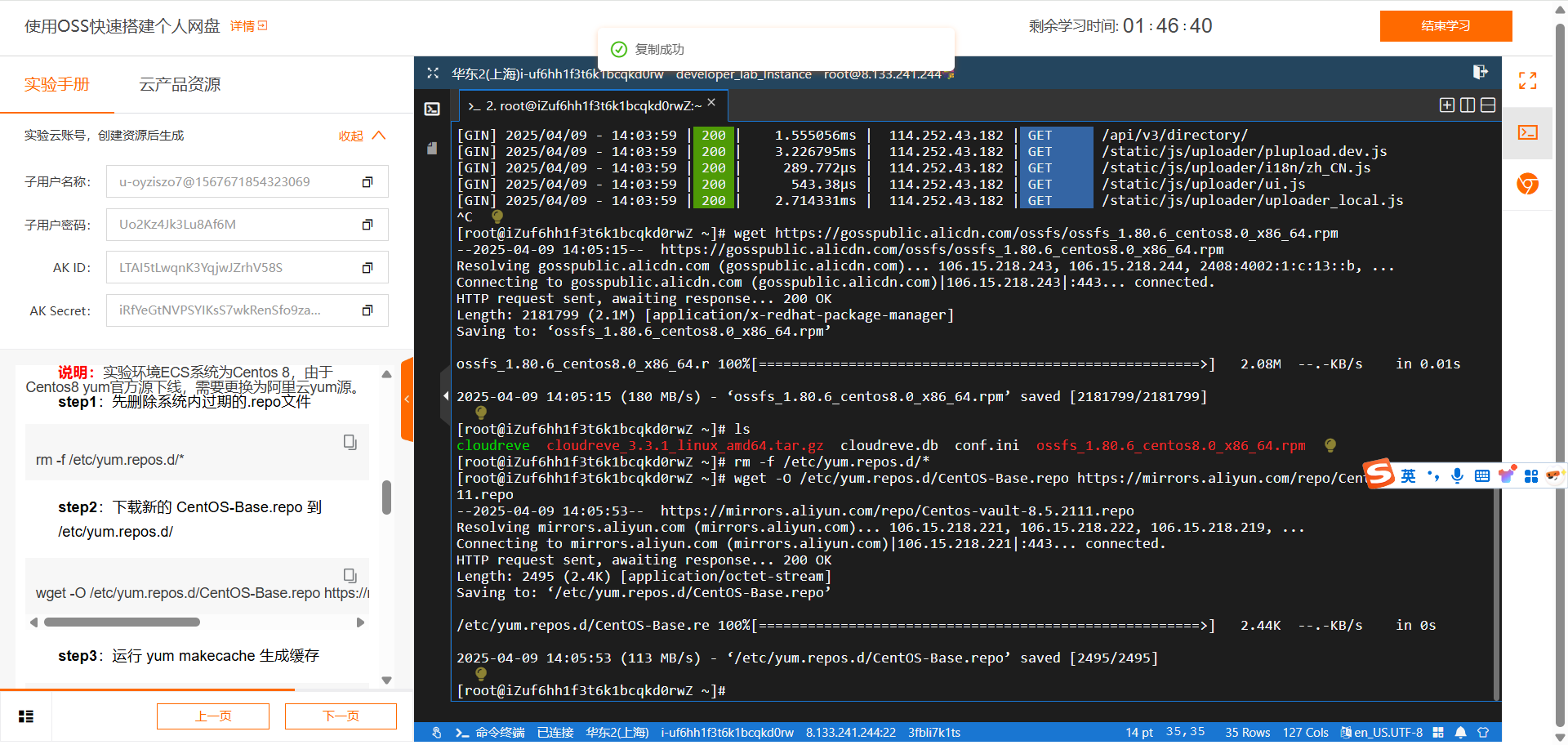
Task: Click the shirt theme icon in status bar
Action: (1483, 733)
